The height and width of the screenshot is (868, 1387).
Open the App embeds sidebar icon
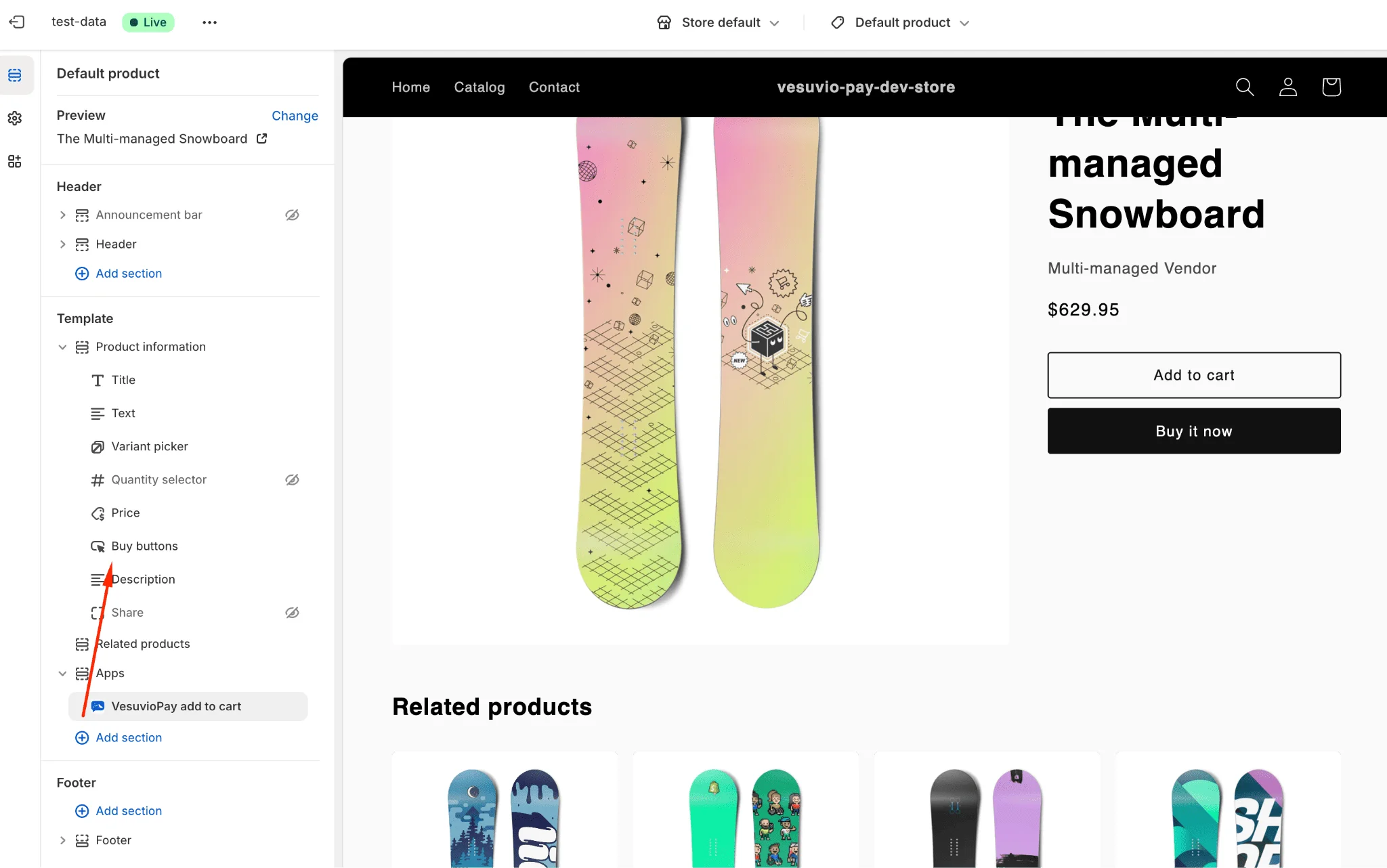[x=15, y=161]
